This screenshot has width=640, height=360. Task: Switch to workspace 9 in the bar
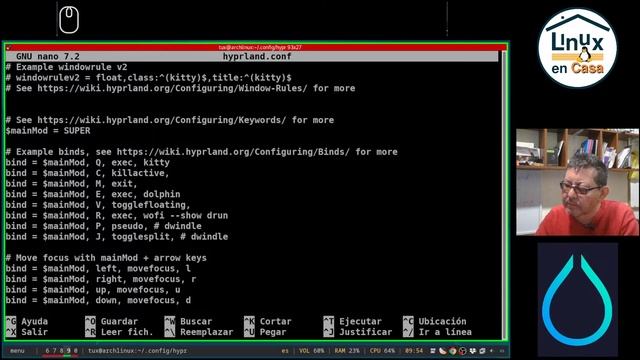(68, 351)
